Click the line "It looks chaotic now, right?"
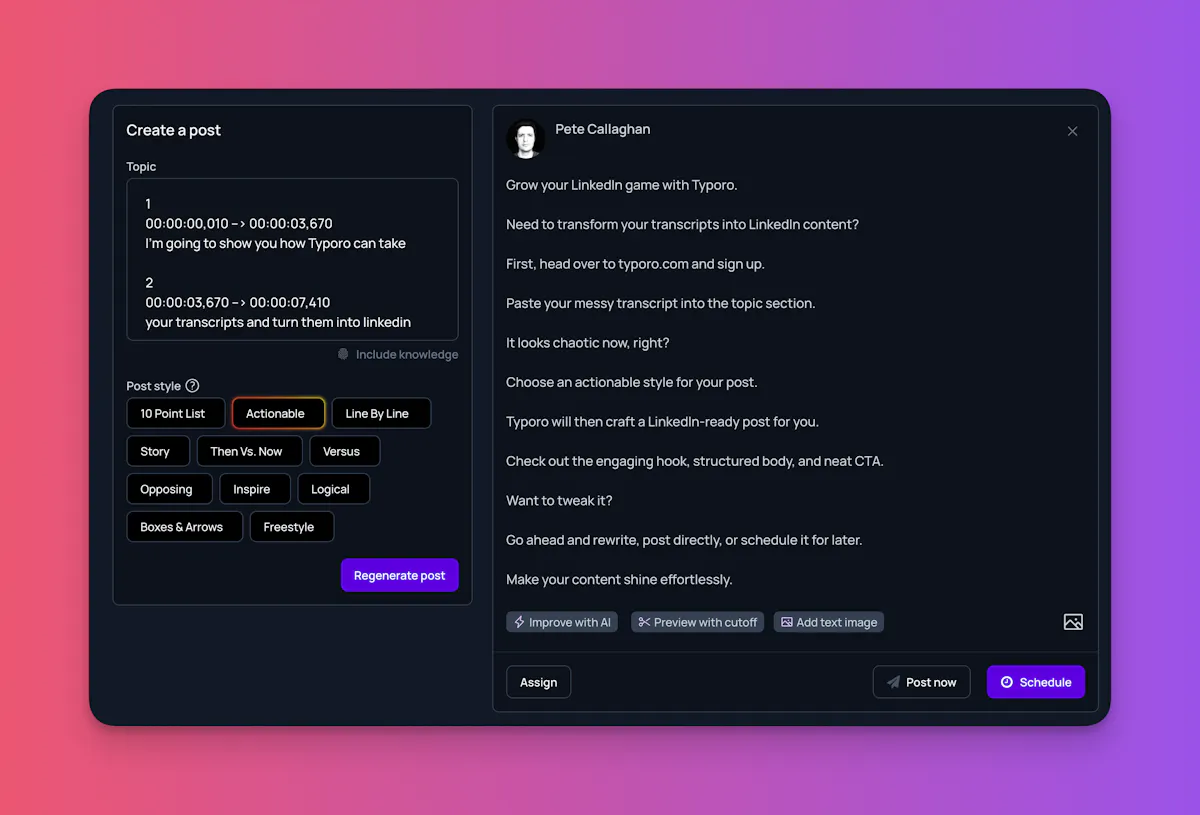The image size is (1200, 815). tap(588, 343)
